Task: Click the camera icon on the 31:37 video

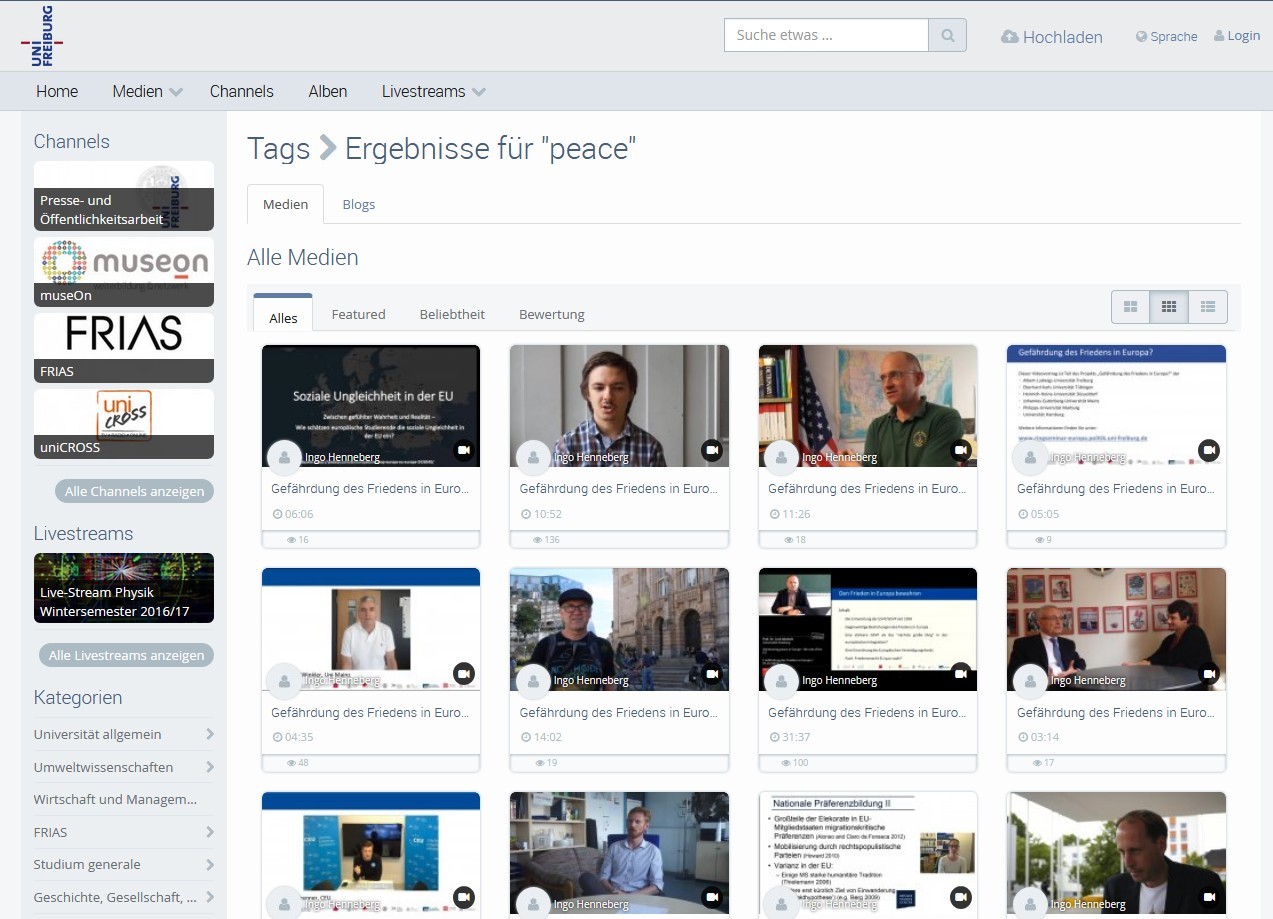Action: tap(961, 674)
